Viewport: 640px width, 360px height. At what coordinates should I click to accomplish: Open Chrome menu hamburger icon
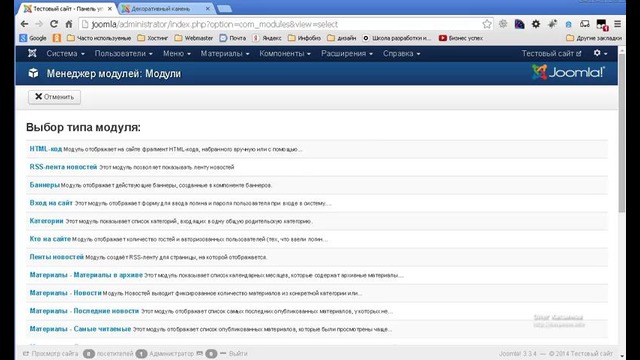pyautogui.click(x=618, y=24)
